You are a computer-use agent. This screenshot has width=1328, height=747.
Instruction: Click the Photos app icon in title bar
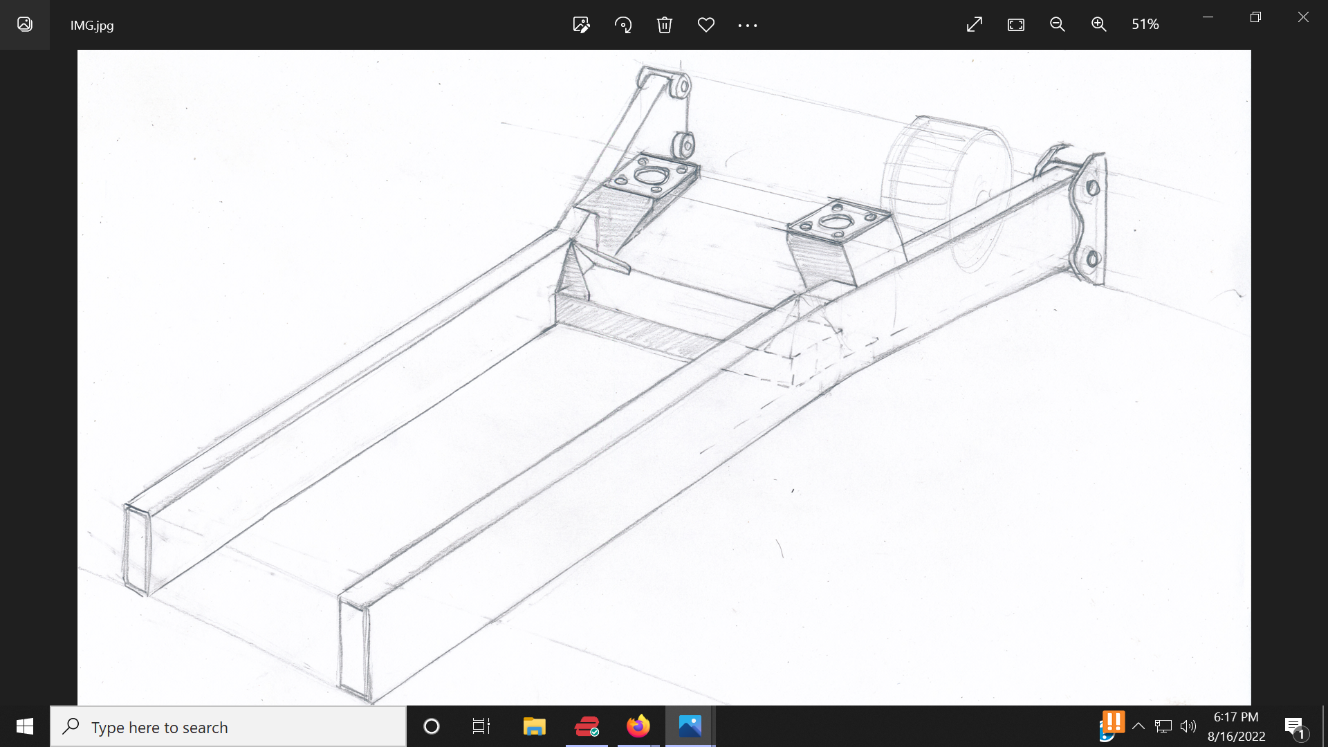click(25, 25)
